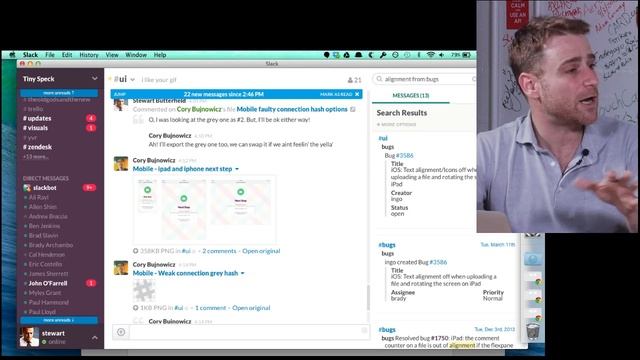Open Mobile - ipad and iphone next step
Viewport: 640px width, 360px height.
click(182, 169)
